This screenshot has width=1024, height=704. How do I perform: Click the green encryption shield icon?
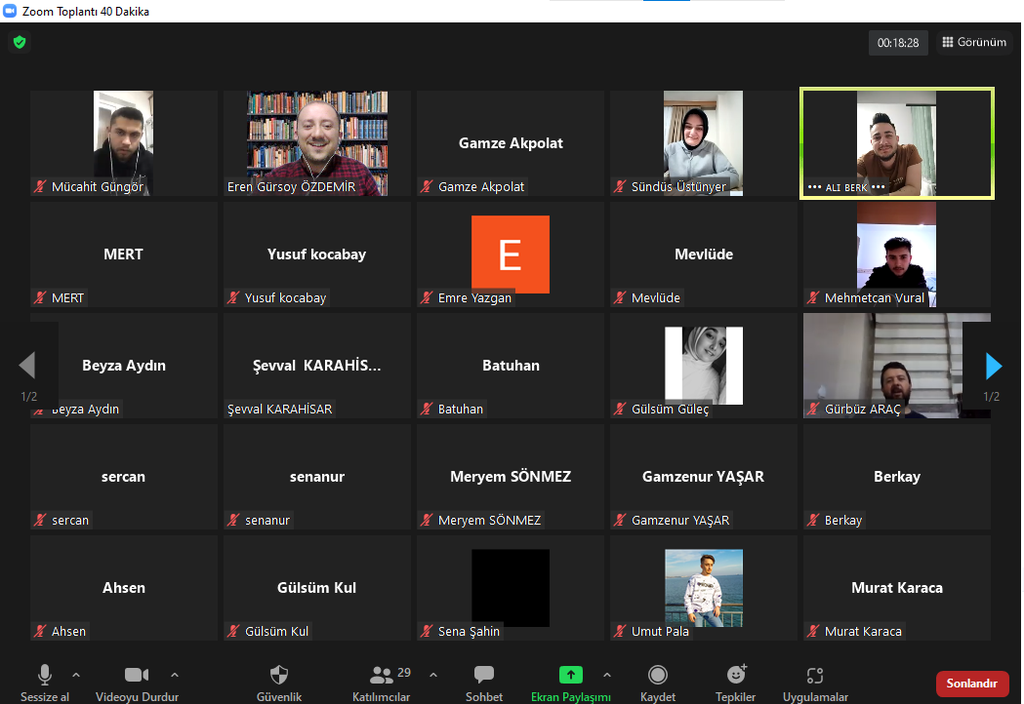pyautogui.click(x=19, y=42)
